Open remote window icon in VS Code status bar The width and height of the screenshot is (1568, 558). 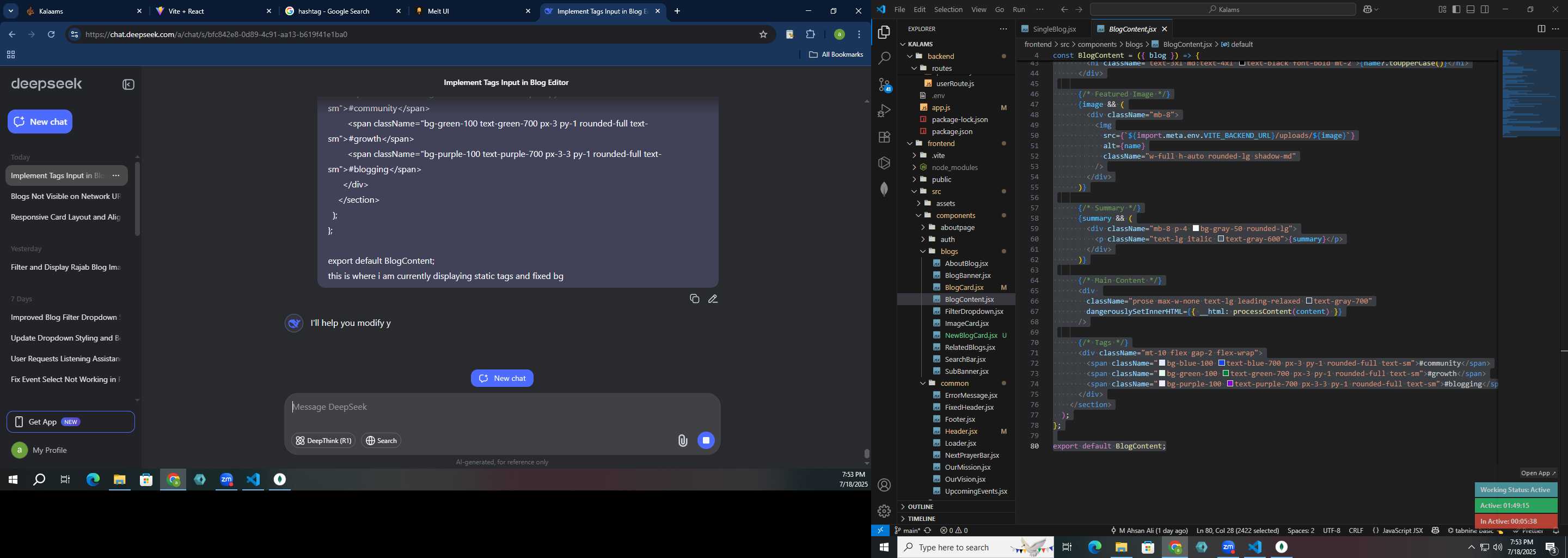pos(880,531)
